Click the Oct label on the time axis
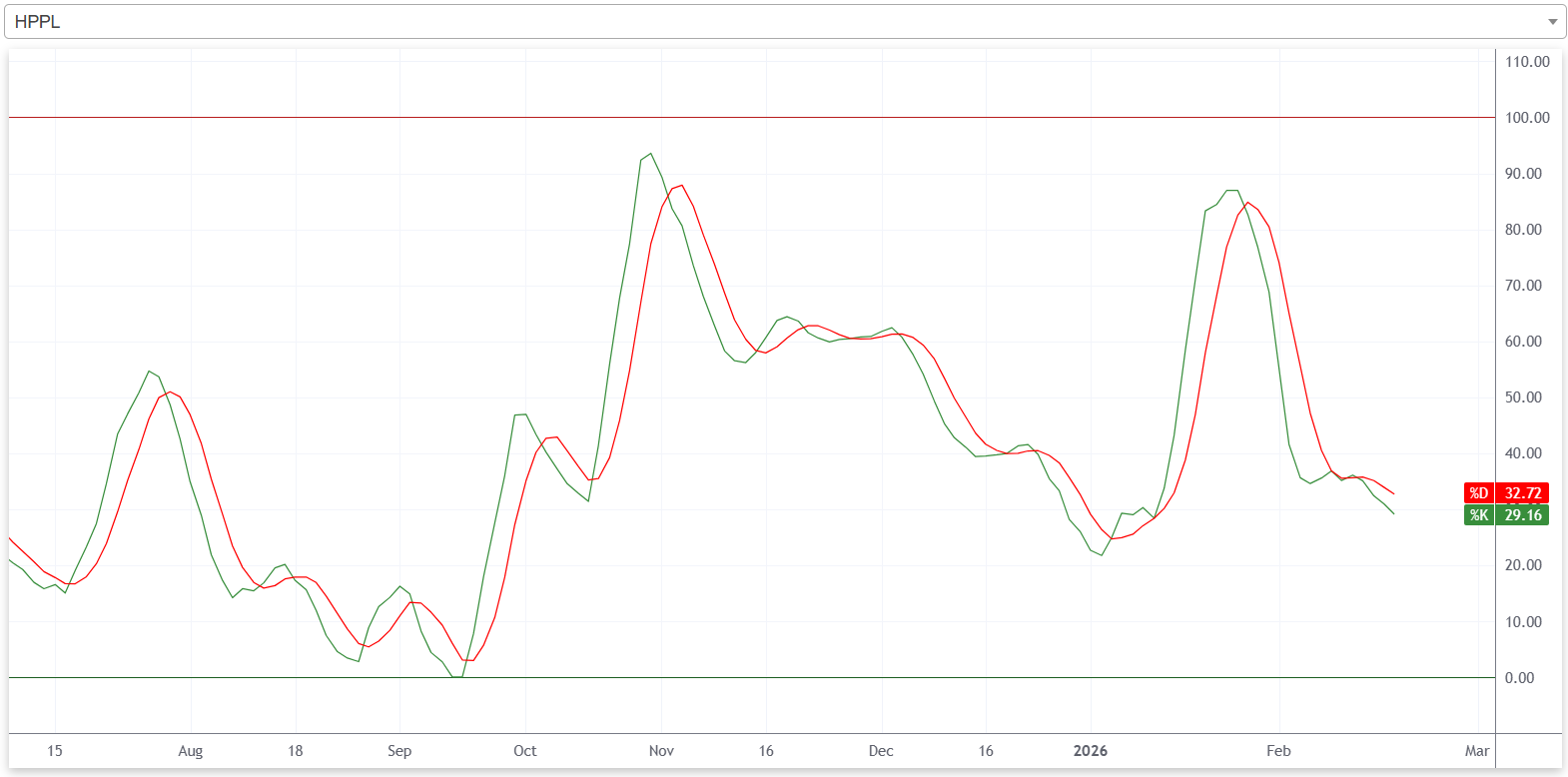Screen dimensions: 1568x777 pyautogui.click(x=524, y=751)
